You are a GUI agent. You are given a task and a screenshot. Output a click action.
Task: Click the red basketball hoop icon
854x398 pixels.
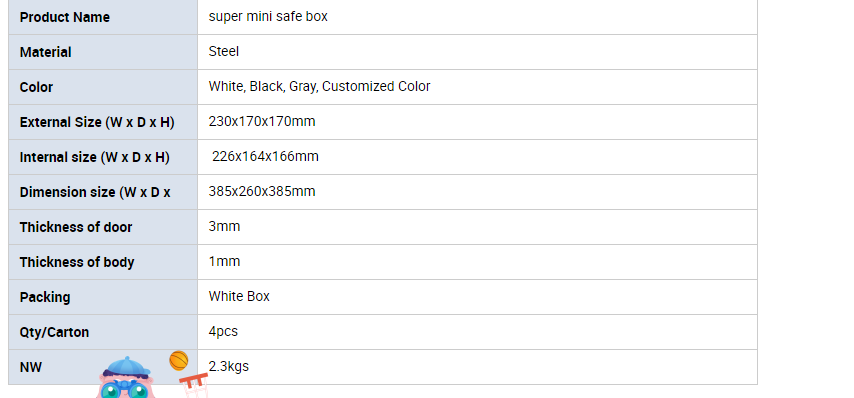194,385
